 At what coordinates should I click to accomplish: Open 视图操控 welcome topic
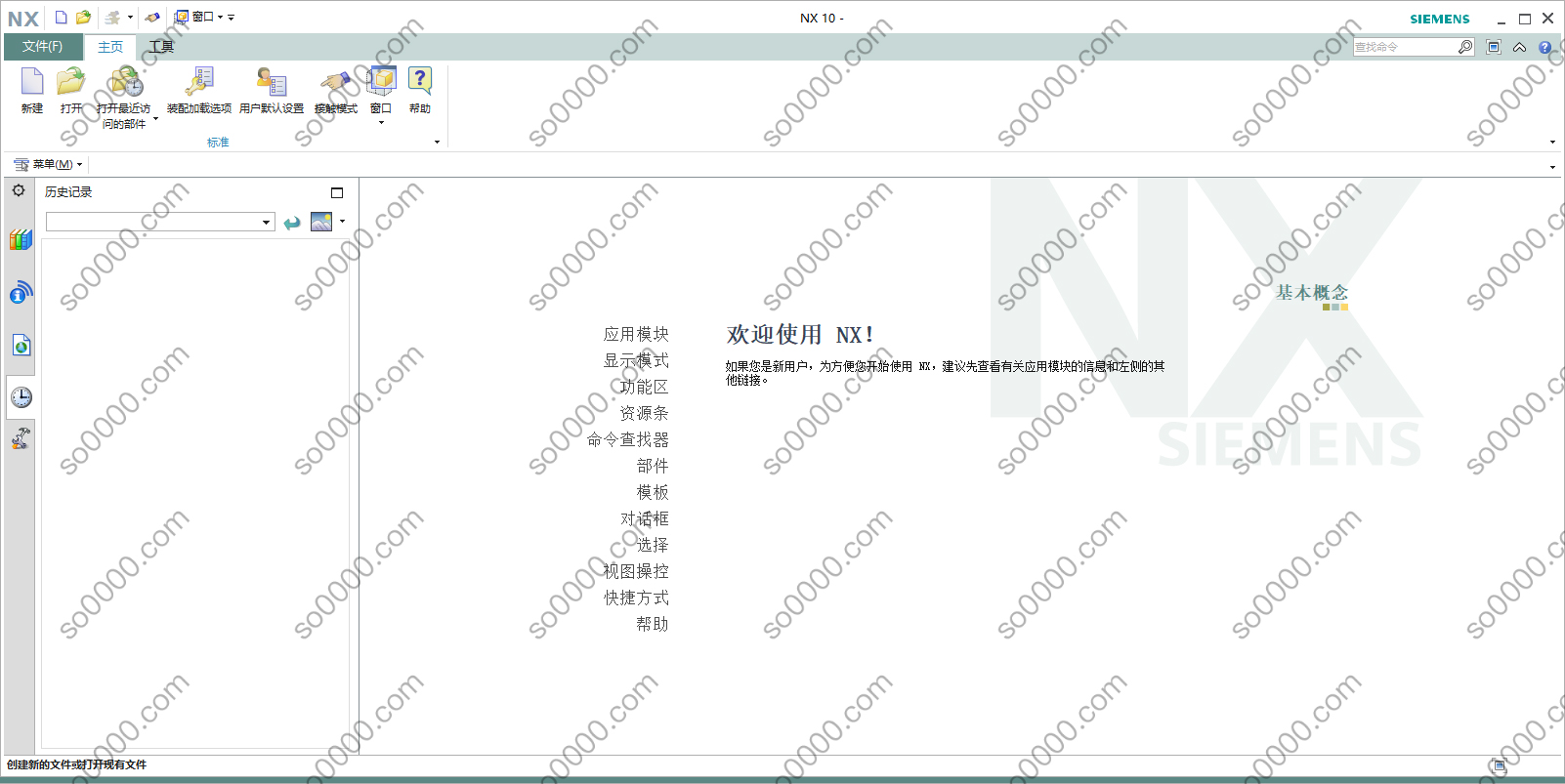[x=636, y=571]
